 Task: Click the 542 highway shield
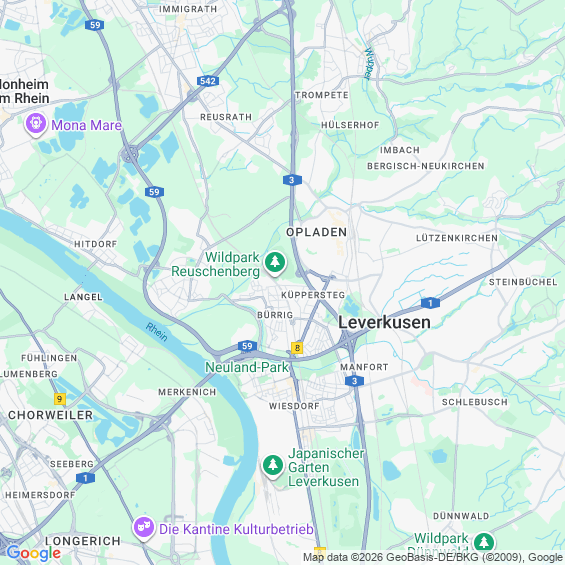(x=208, y=81)
